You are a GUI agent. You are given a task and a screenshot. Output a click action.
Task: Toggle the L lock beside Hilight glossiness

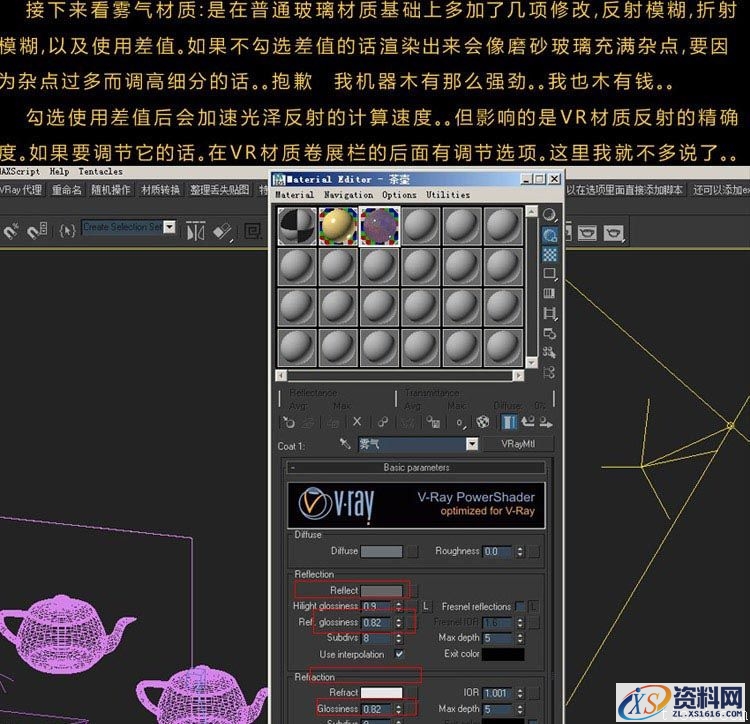(x=426, y=606)
